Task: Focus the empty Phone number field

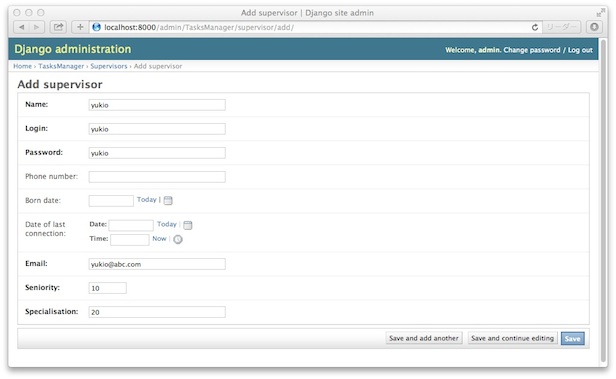Action: (157, 177)
